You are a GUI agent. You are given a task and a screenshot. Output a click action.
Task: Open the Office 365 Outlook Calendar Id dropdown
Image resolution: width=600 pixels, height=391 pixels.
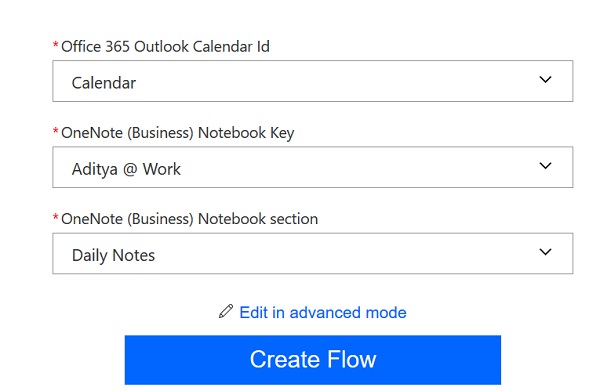[x=313, y=81]
